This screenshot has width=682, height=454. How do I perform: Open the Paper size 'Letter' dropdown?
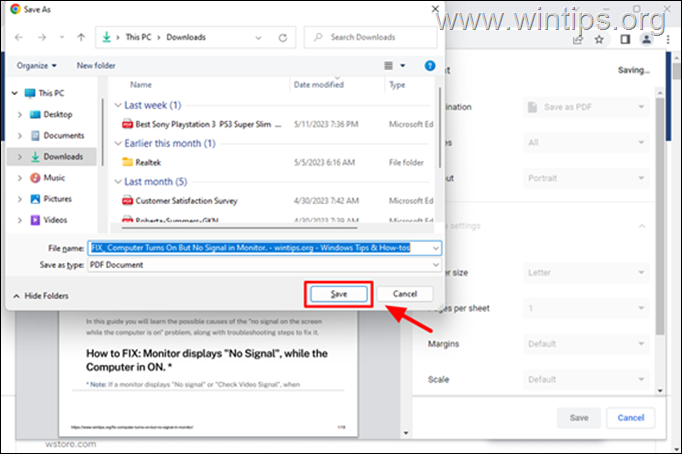586,273
